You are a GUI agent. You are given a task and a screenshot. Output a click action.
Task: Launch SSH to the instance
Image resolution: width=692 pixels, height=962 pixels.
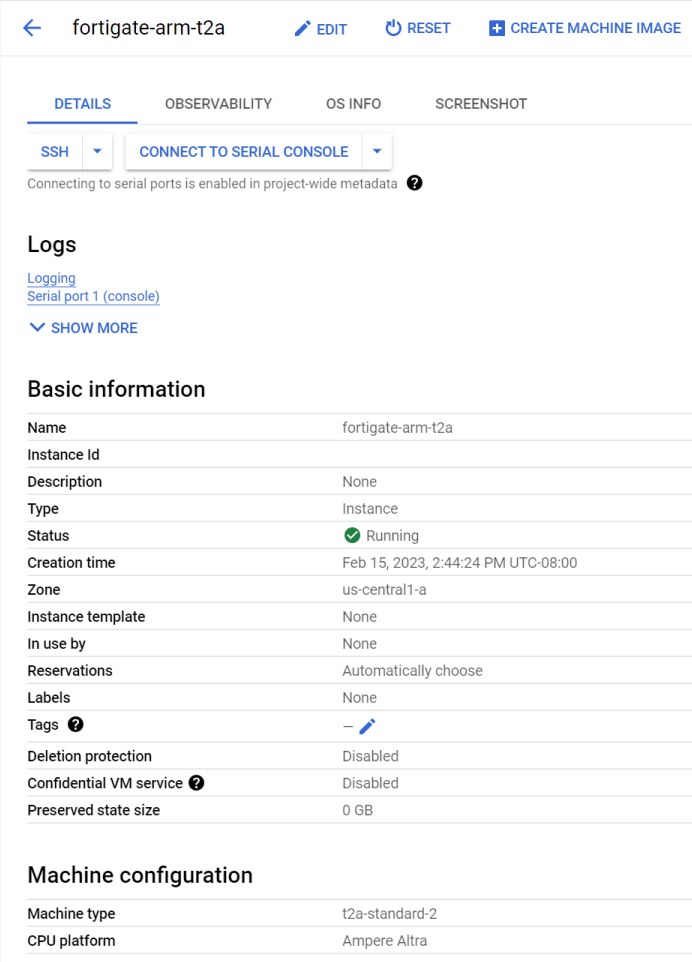(54, 151)
